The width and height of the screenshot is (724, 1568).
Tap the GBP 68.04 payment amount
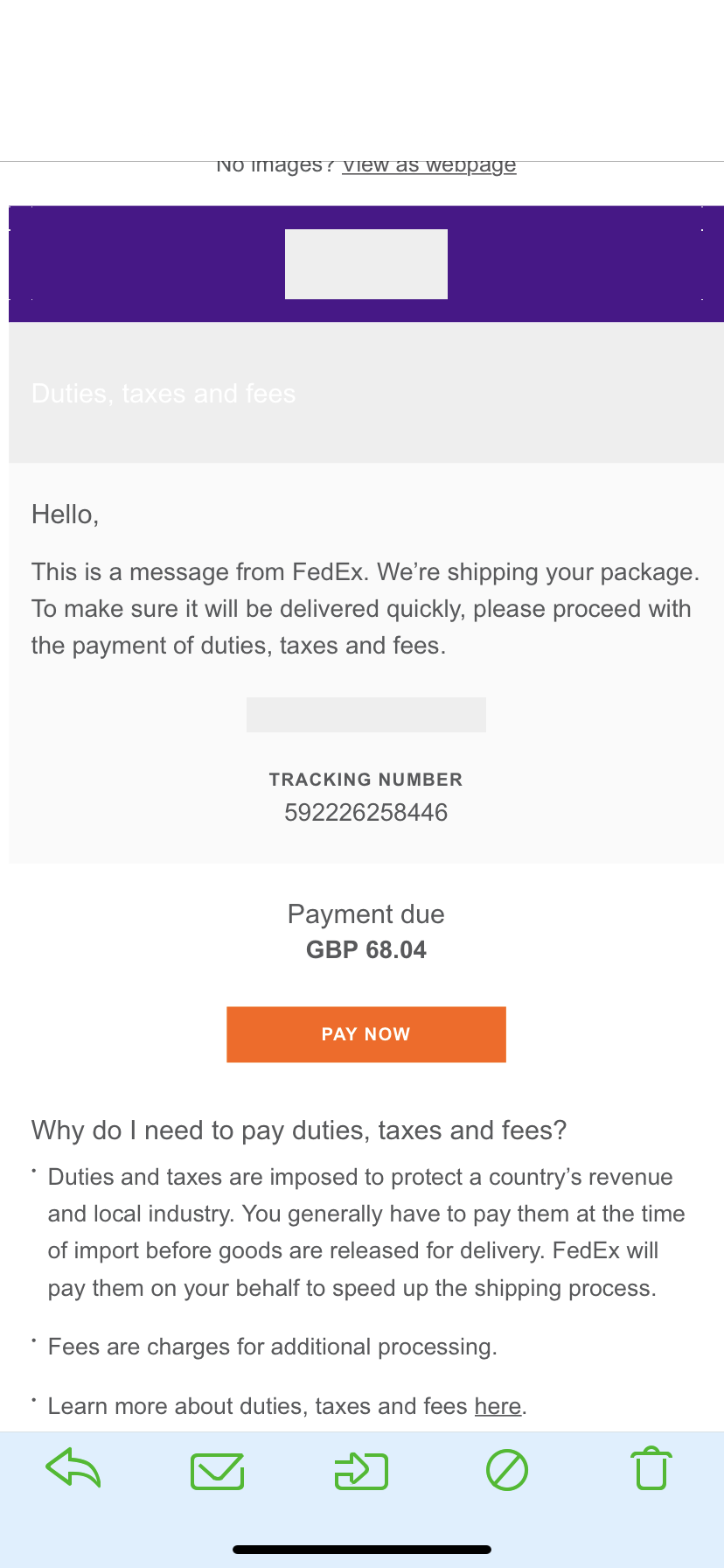365,949
